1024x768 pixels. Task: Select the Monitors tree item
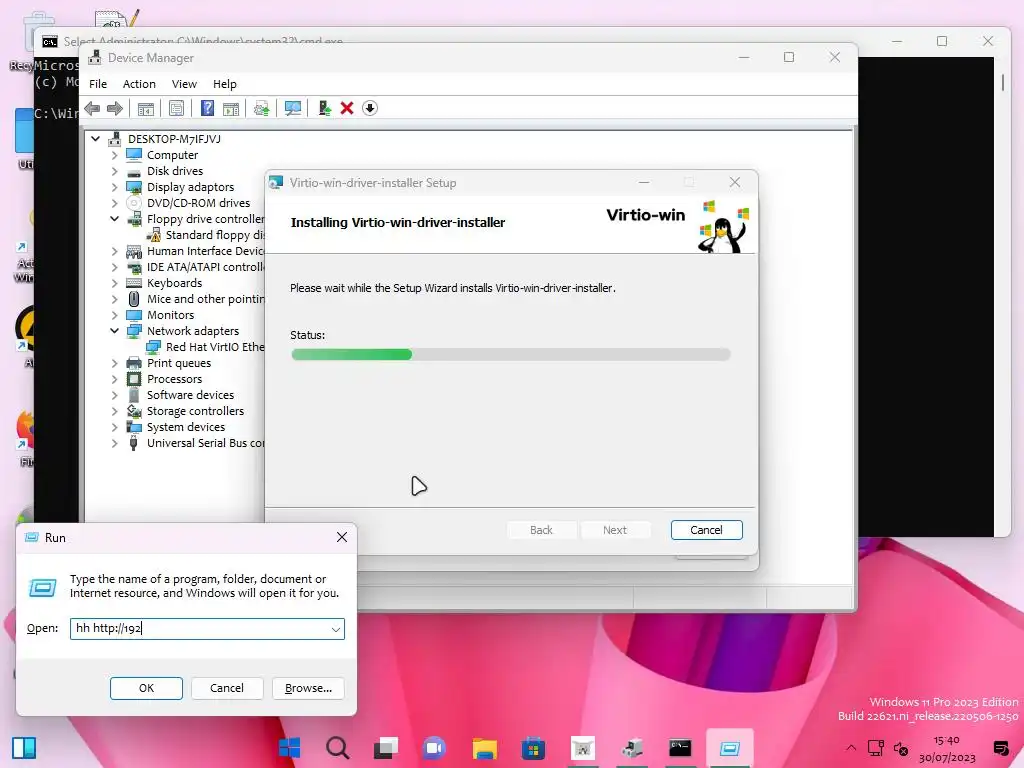(170, 315)
